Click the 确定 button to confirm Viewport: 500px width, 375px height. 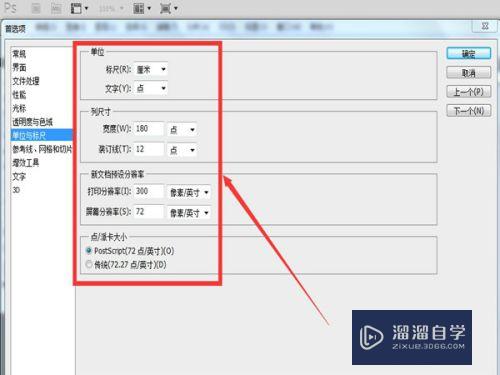[x=469, y=54]
